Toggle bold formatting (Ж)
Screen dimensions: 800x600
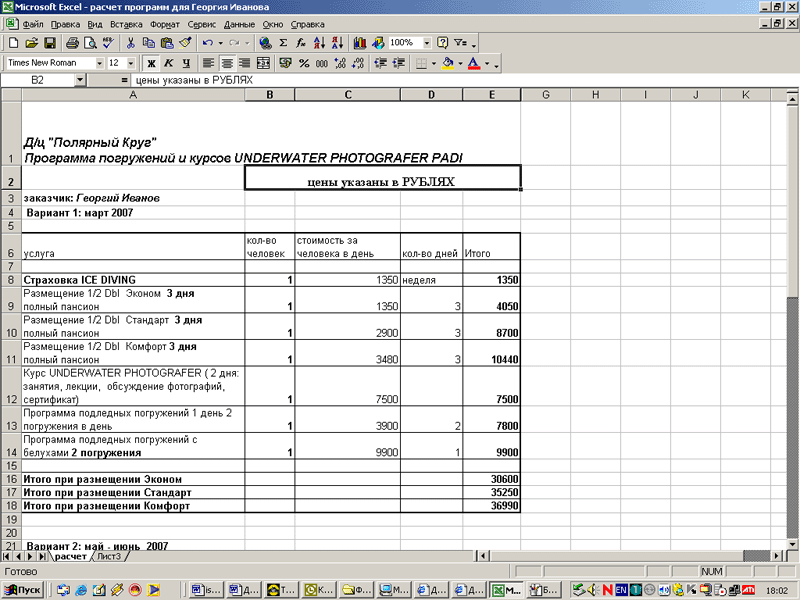151,63
